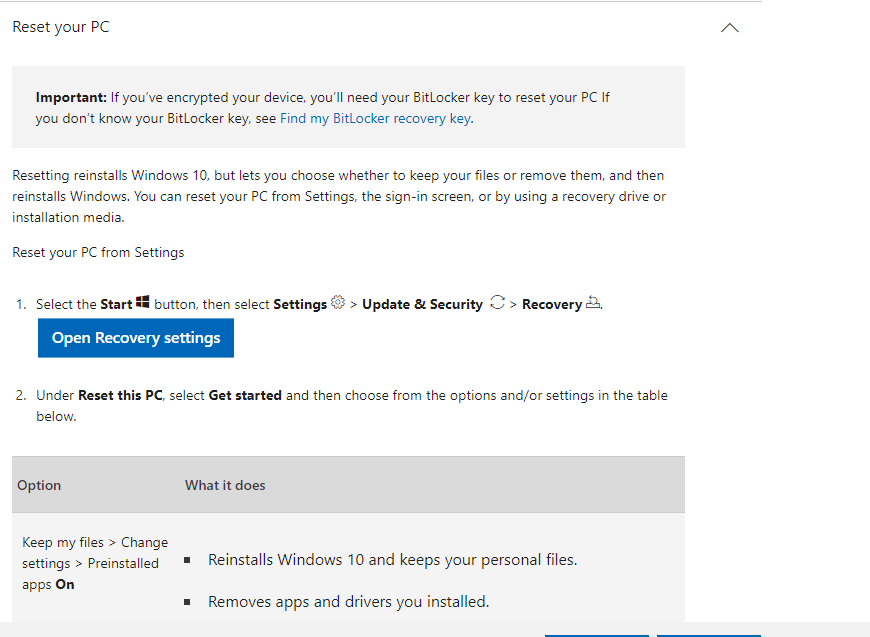Click the Windows Start logo icon
This screenshot has height=637, width=870.
tap(143, 302)
